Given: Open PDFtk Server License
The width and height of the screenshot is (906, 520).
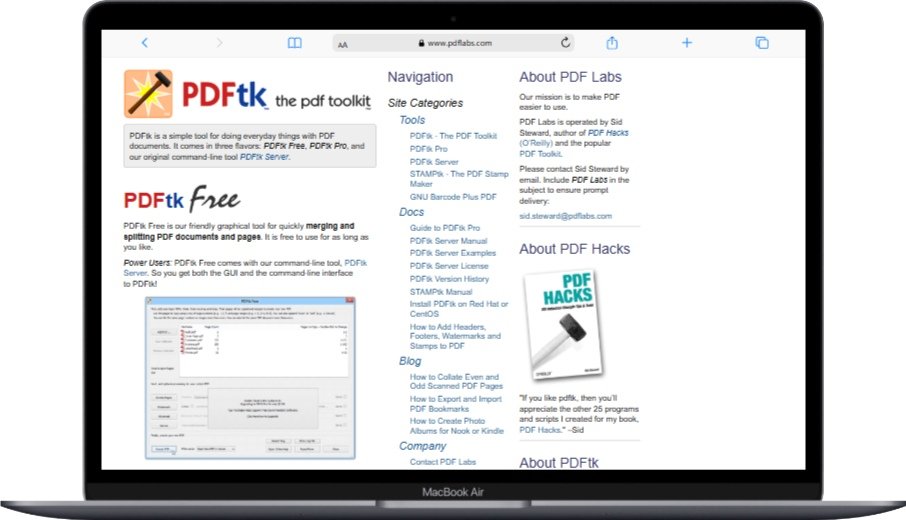Looking at the screenshot, I should [449, 266].
